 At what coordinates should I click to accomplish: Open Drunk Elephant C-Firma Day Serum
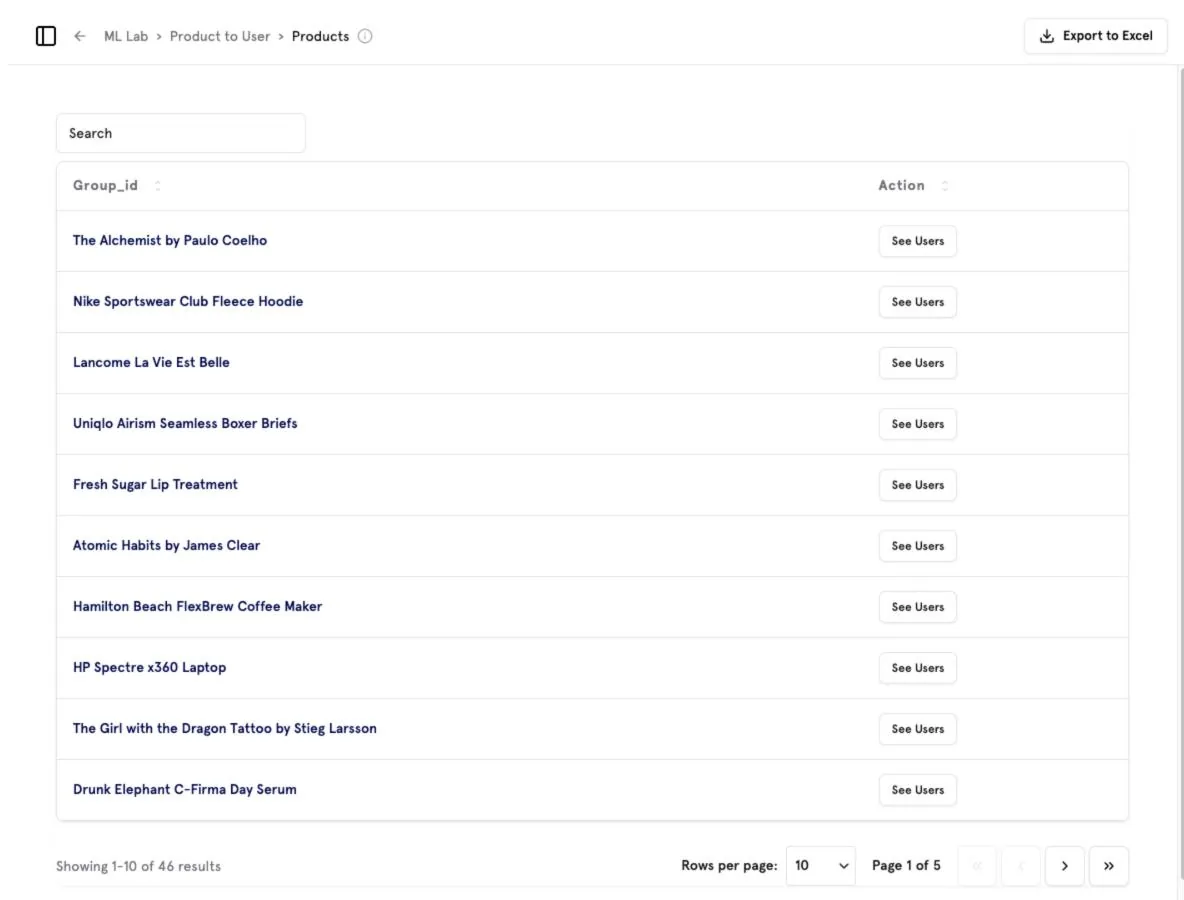[x=184, y=790]
